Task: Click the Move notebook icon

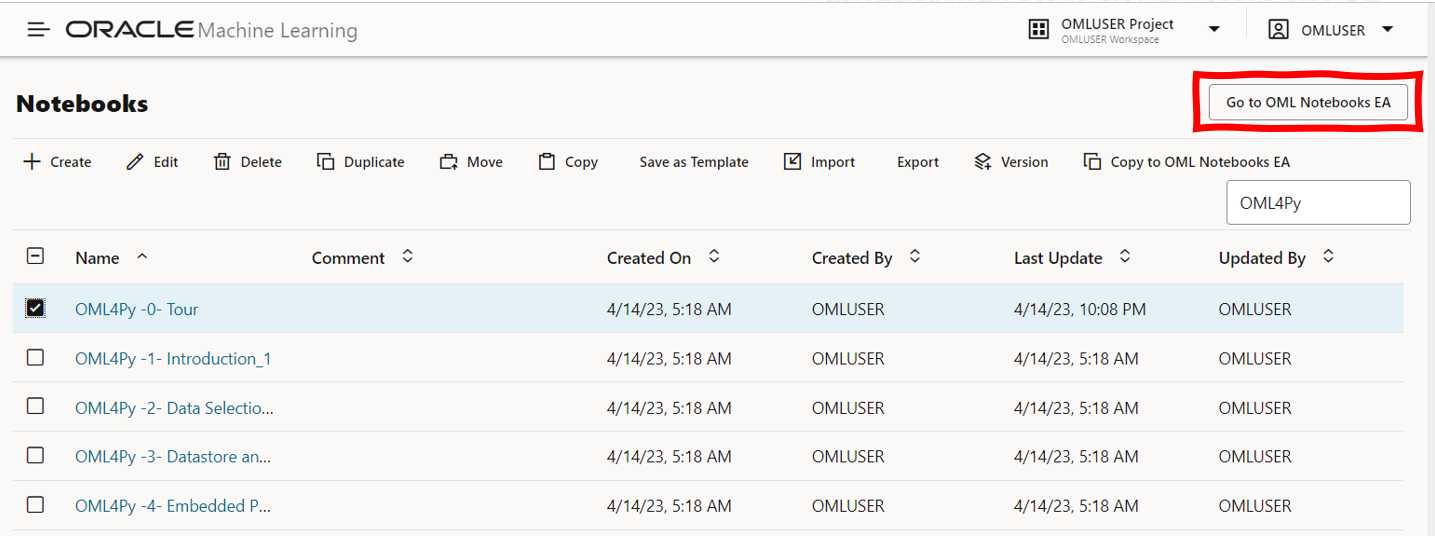Action: coord(448,162)
